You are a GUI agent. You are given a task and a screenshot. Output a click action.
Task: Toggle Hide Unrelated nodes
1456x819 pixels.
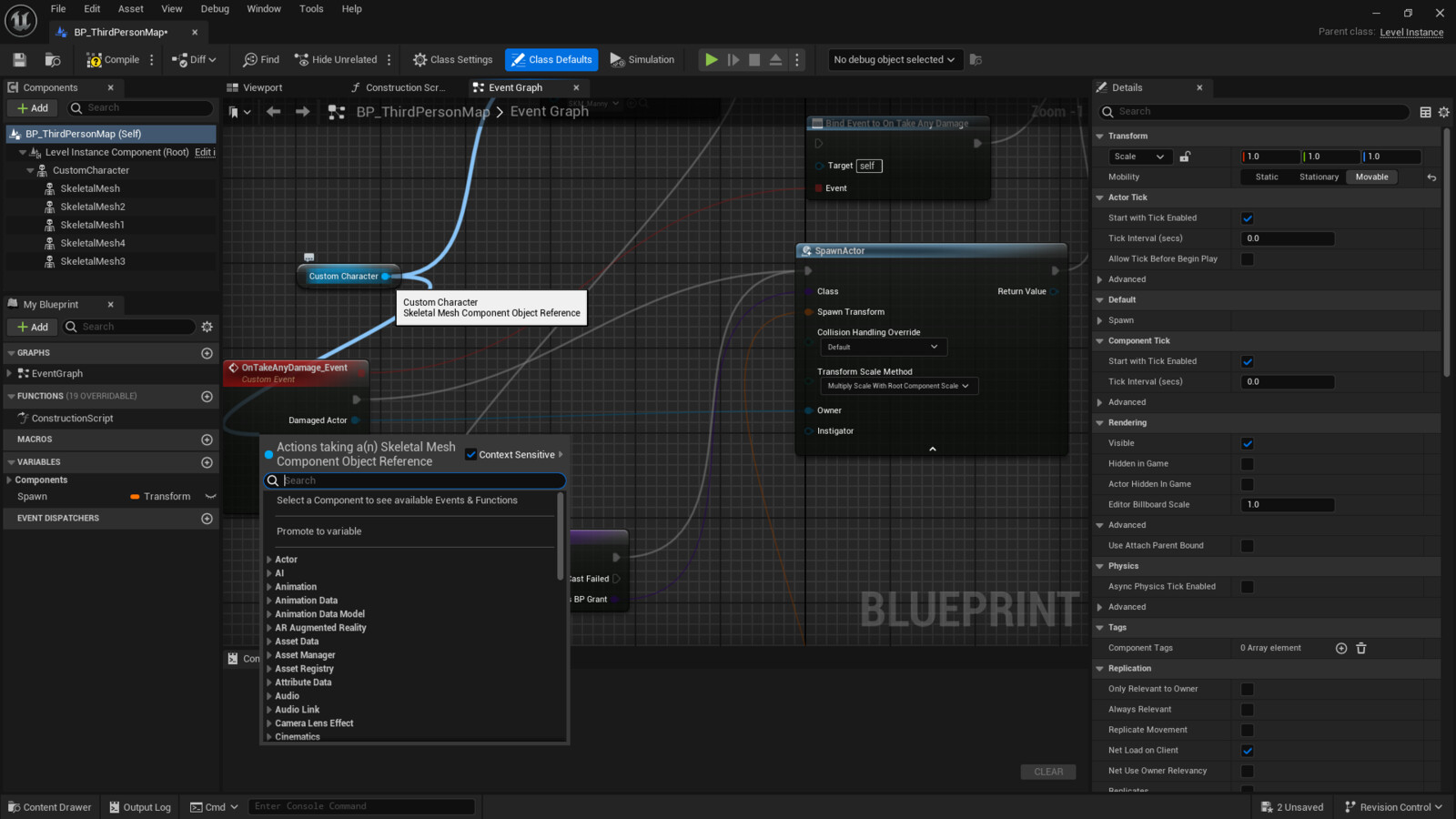[x=336, y=60]
